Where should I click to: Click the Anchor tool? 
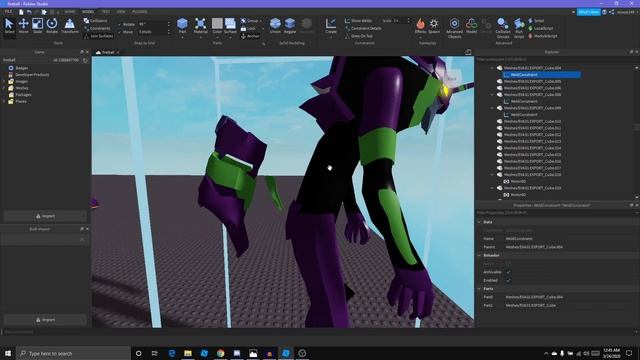(250, 36)
